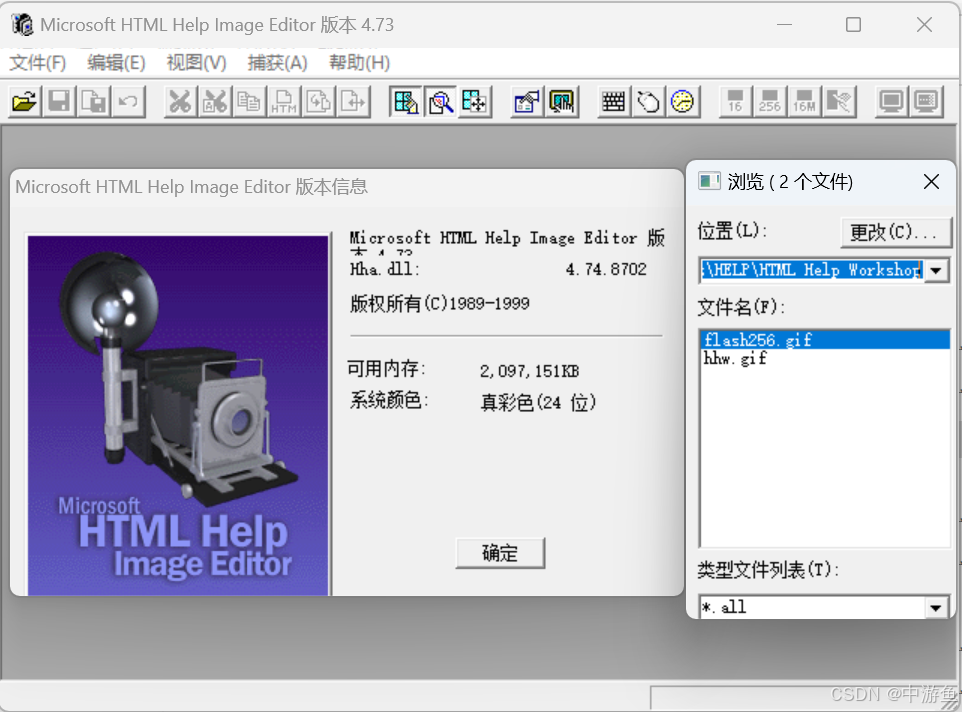Viewport: 962px width, 712px height.
Task: Open the 捕获(A) menu
Action: [277, 63]
